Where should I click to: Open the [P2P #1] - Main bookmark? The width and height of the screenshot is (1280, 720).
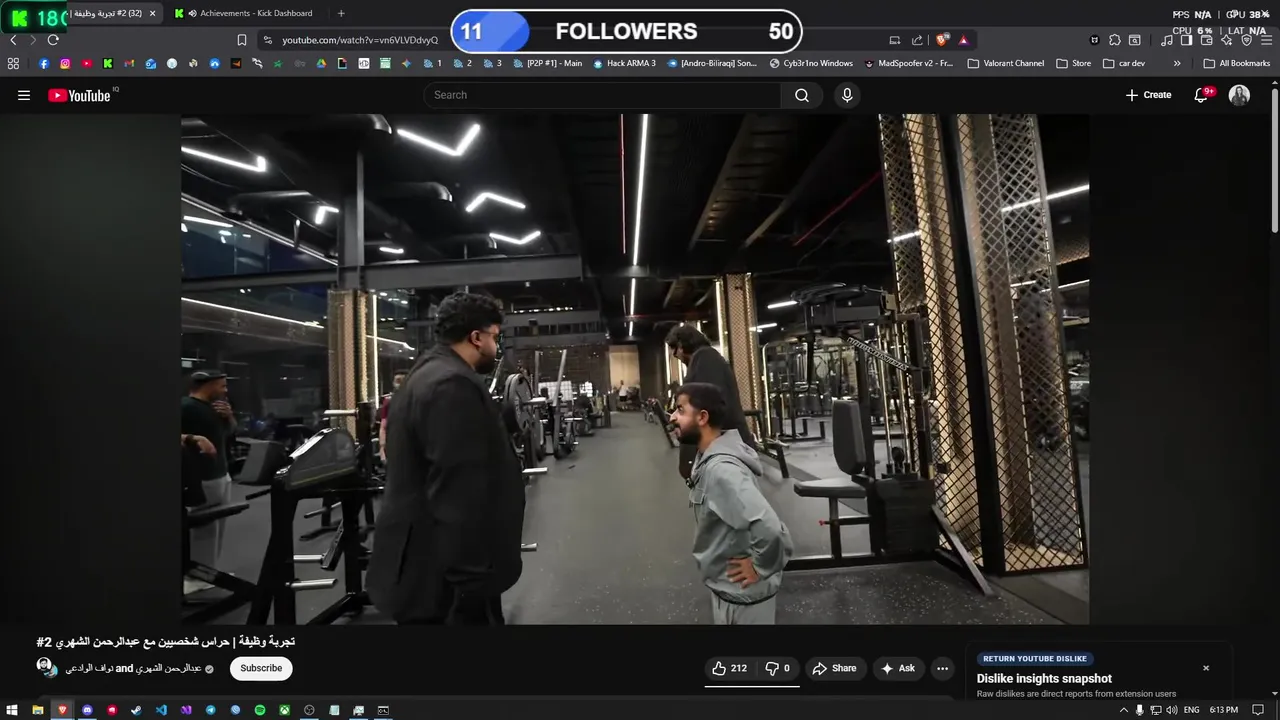point(548,63)
